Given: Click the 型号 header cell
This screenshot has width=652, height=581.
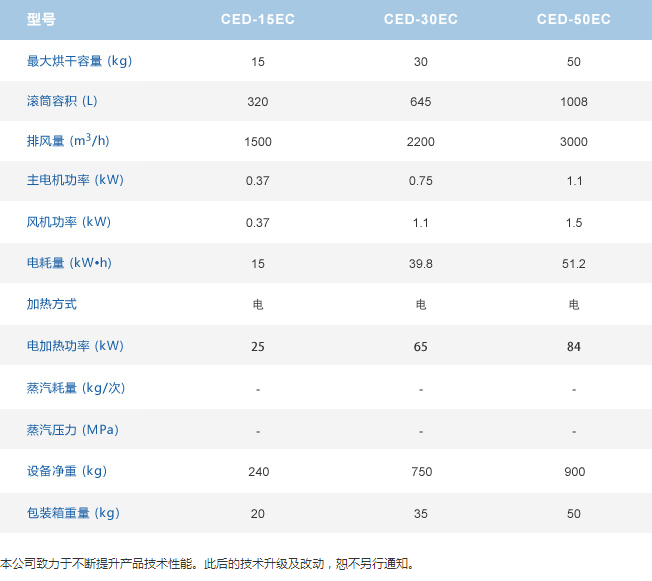Looking at the screenshot, I should coord(41,19).
